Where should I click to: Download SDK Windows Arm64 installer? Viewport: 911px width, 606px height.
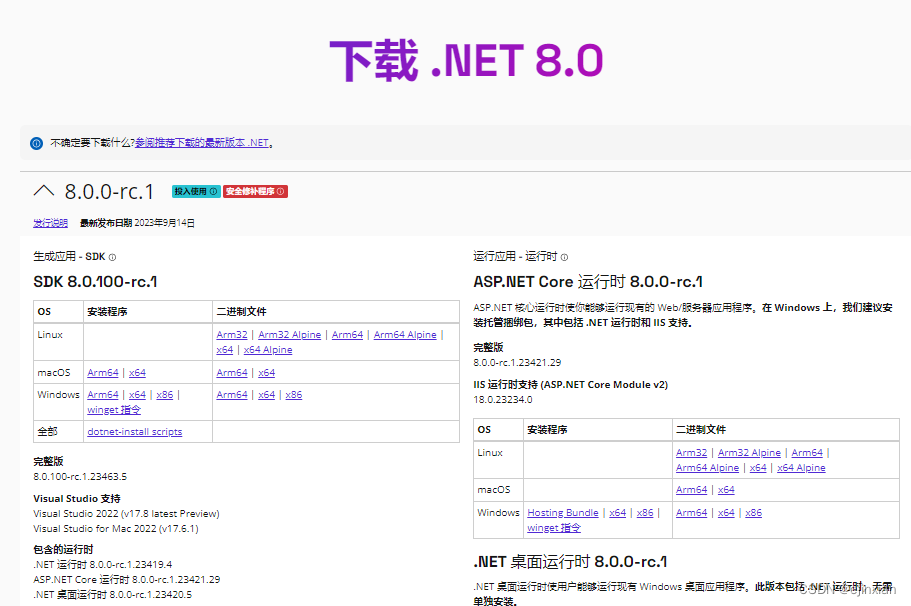pos(103,395)
